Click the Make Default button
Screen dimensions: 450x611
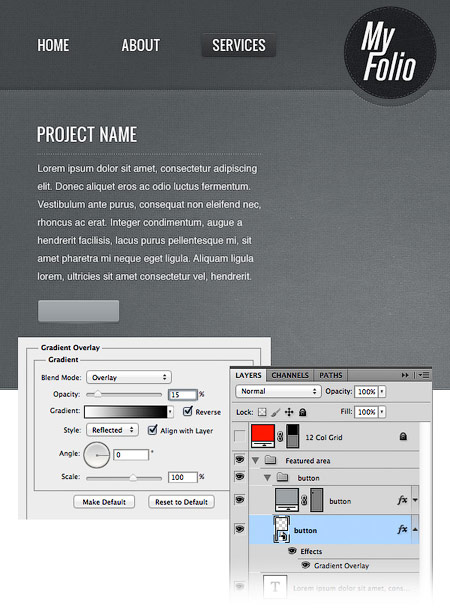pos(104,502)
